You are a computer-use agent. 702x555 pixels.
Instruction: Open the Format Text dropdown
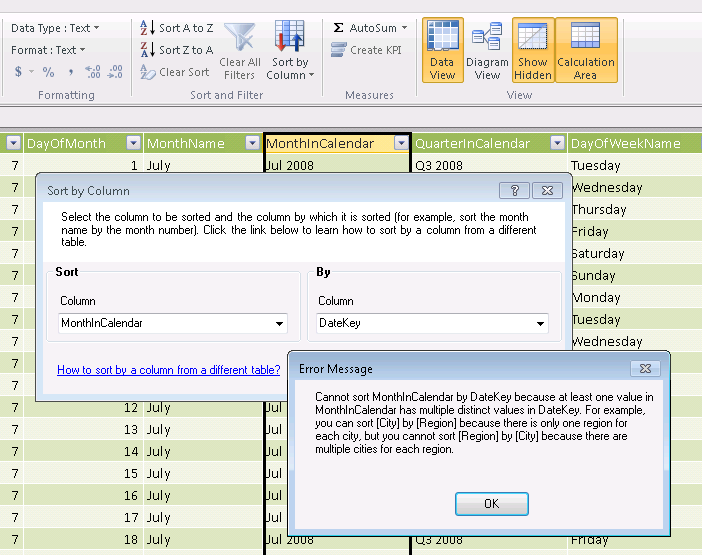48,50
